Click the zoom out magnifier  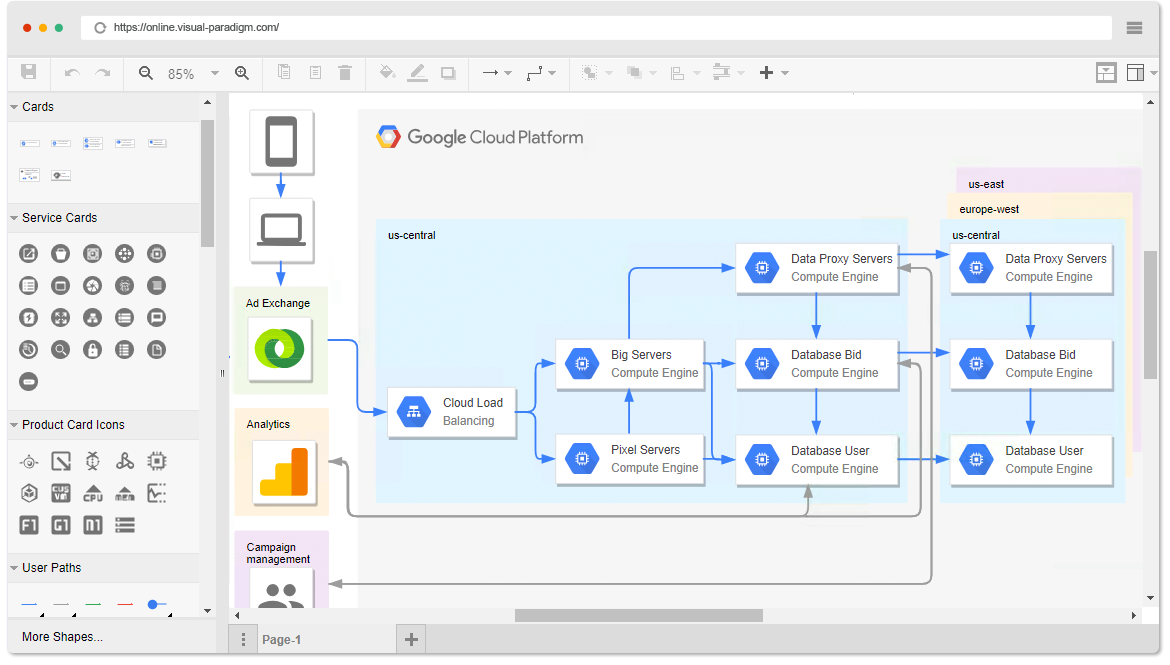tap(146, 73)
